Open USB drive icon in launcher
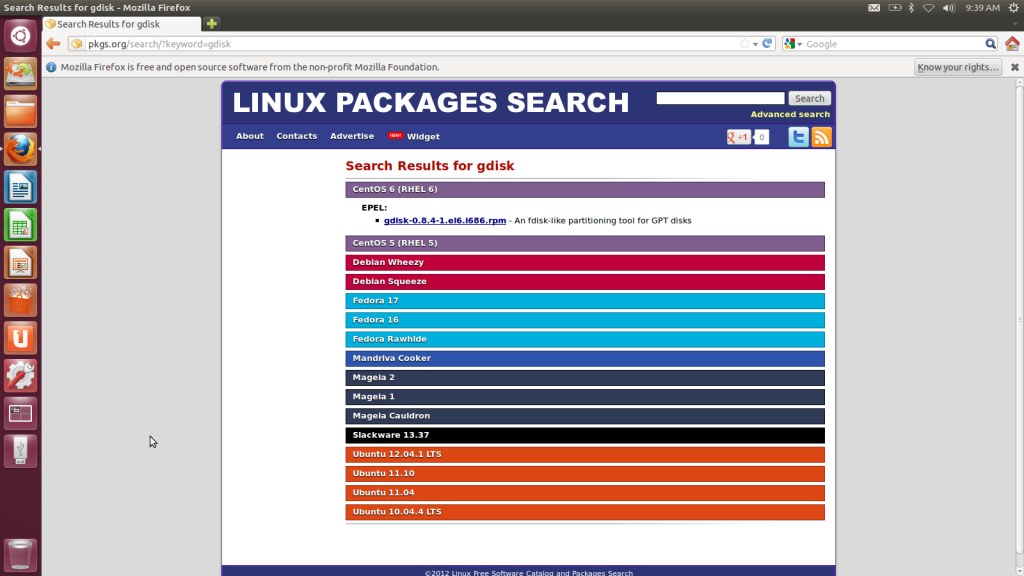Screen dimensions: 1024x576 point(20,451)
